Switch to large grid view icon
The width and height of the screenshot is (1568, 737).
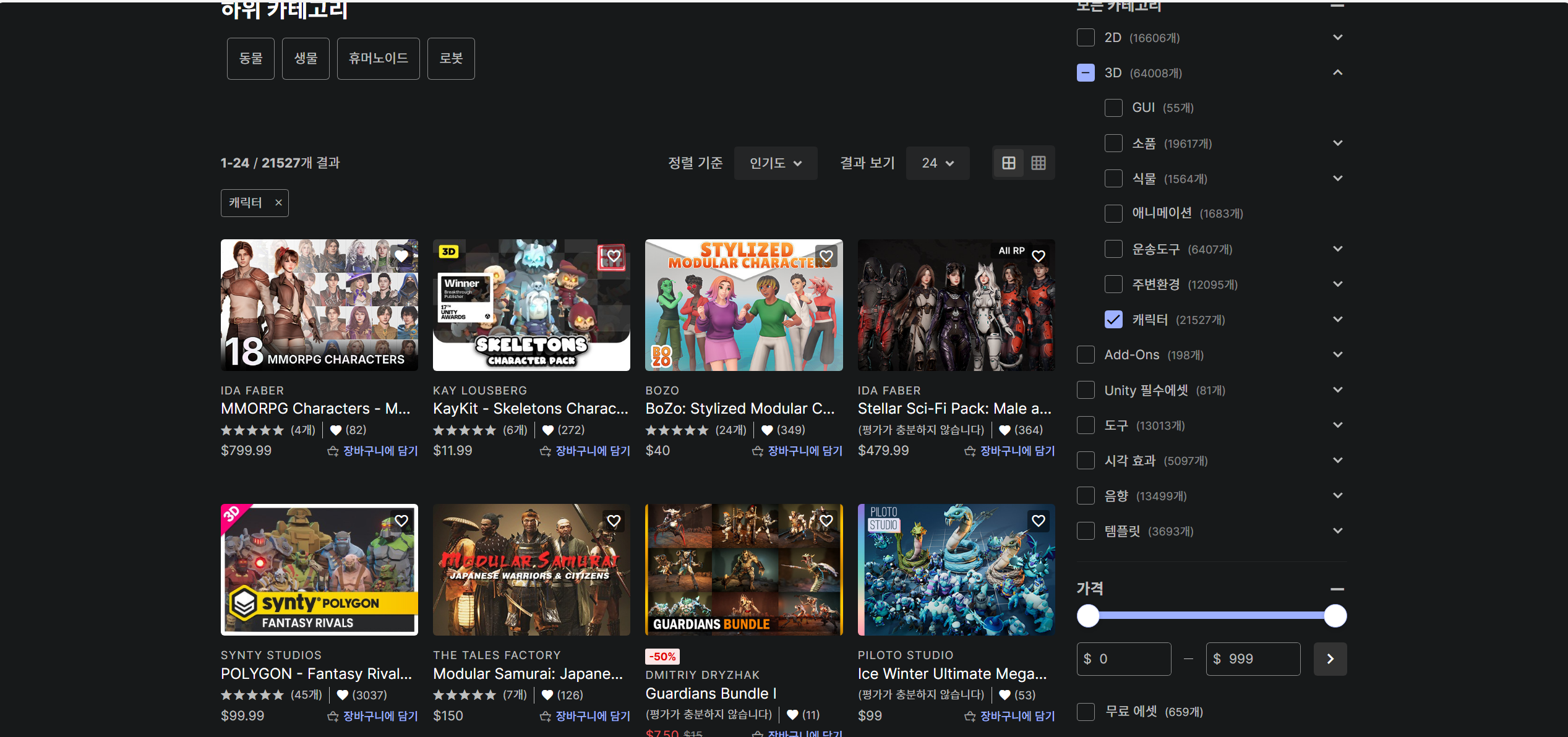pos(1008,163)
